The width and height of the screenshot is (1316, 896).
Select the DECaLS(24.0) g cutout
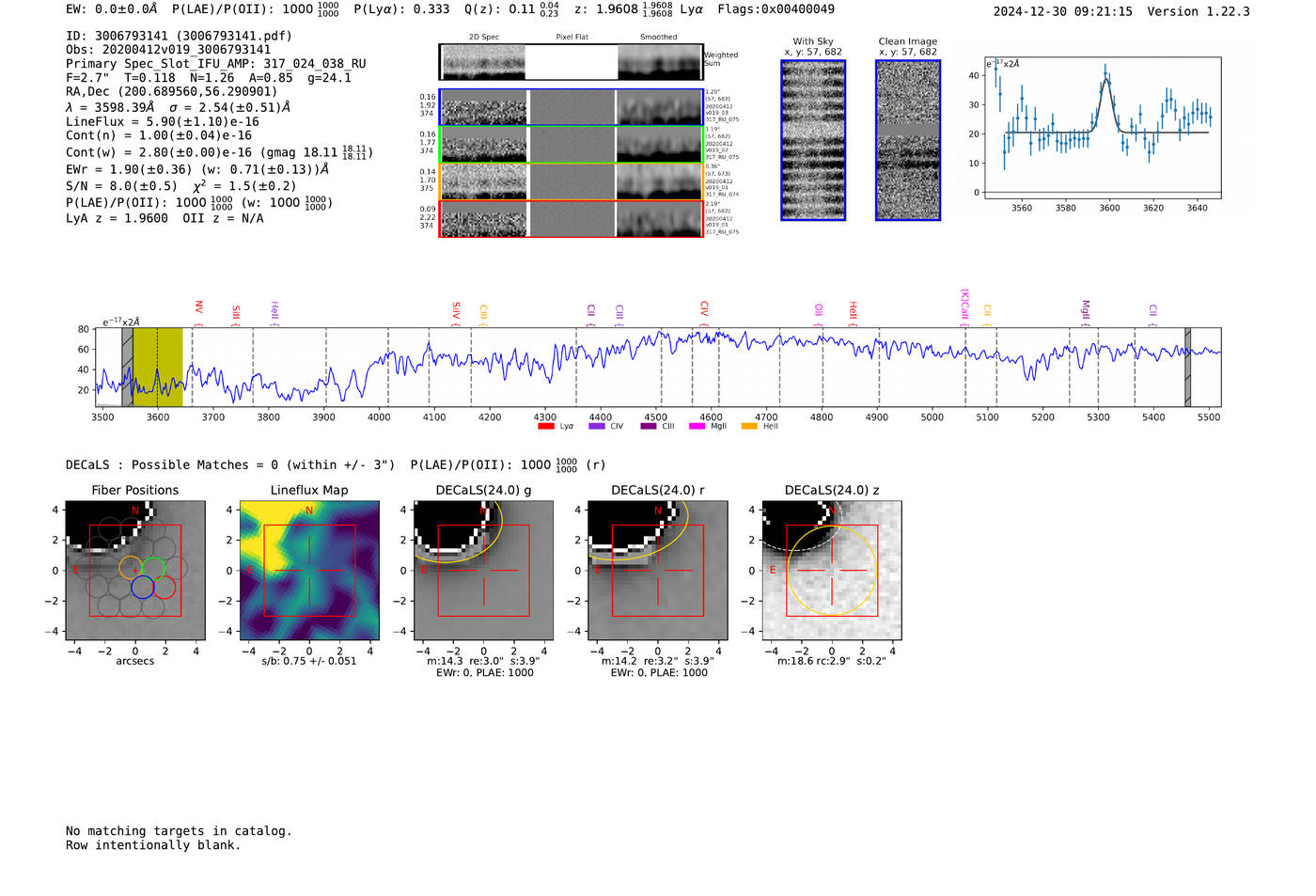click(x=483, y=570)
